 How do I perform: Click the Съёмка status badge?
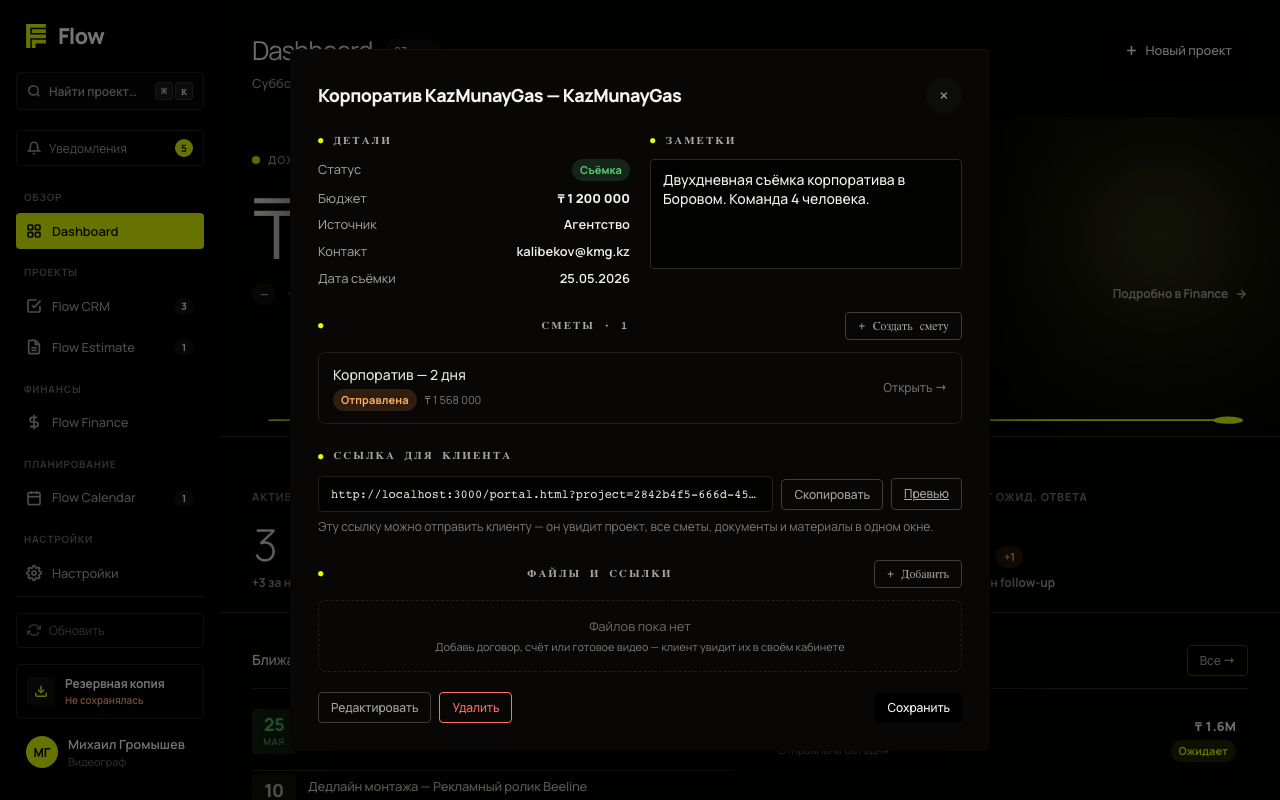tap(601, 170)
